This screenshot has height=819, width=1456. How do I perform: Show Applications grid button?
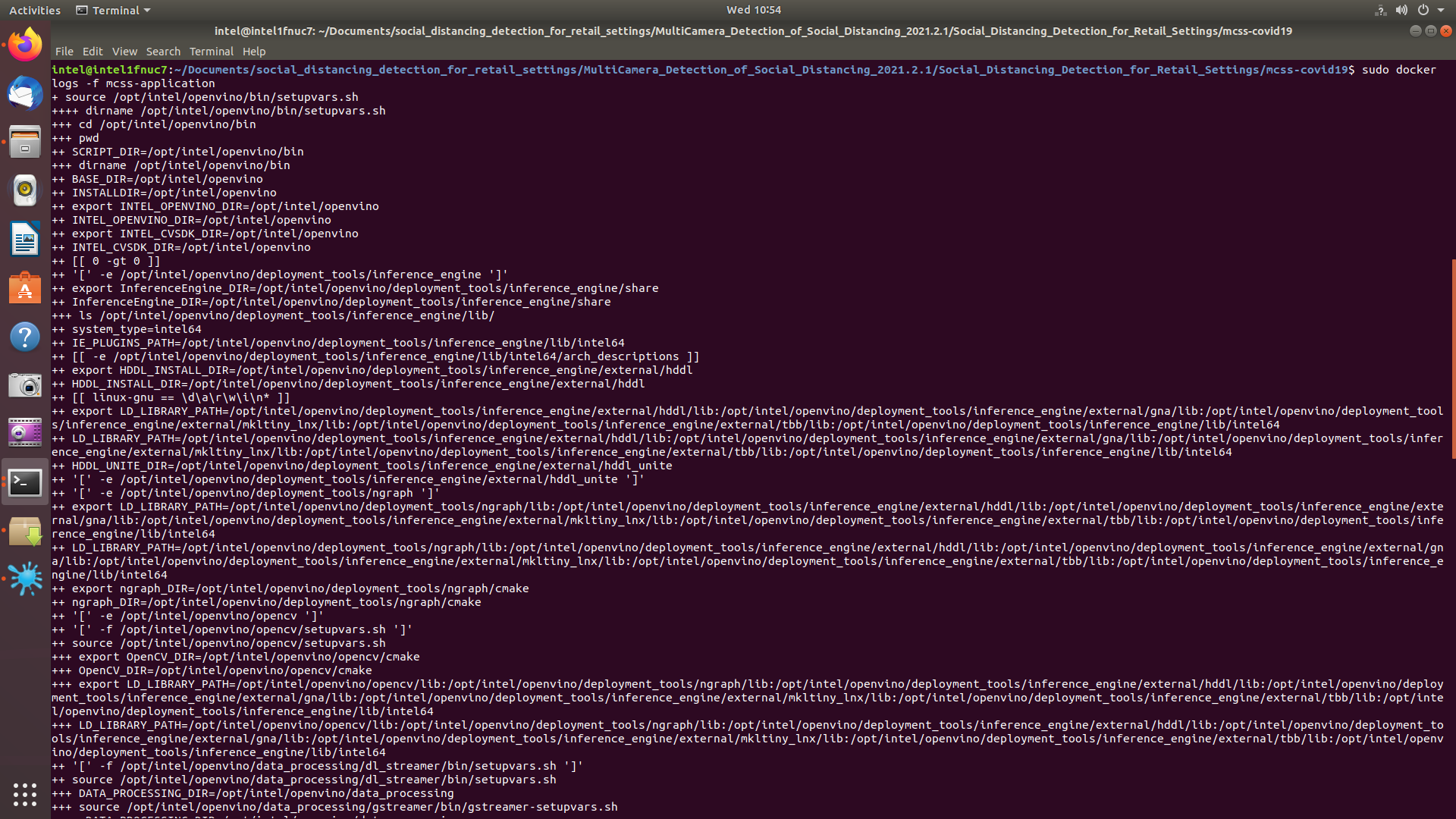(25, 794)
